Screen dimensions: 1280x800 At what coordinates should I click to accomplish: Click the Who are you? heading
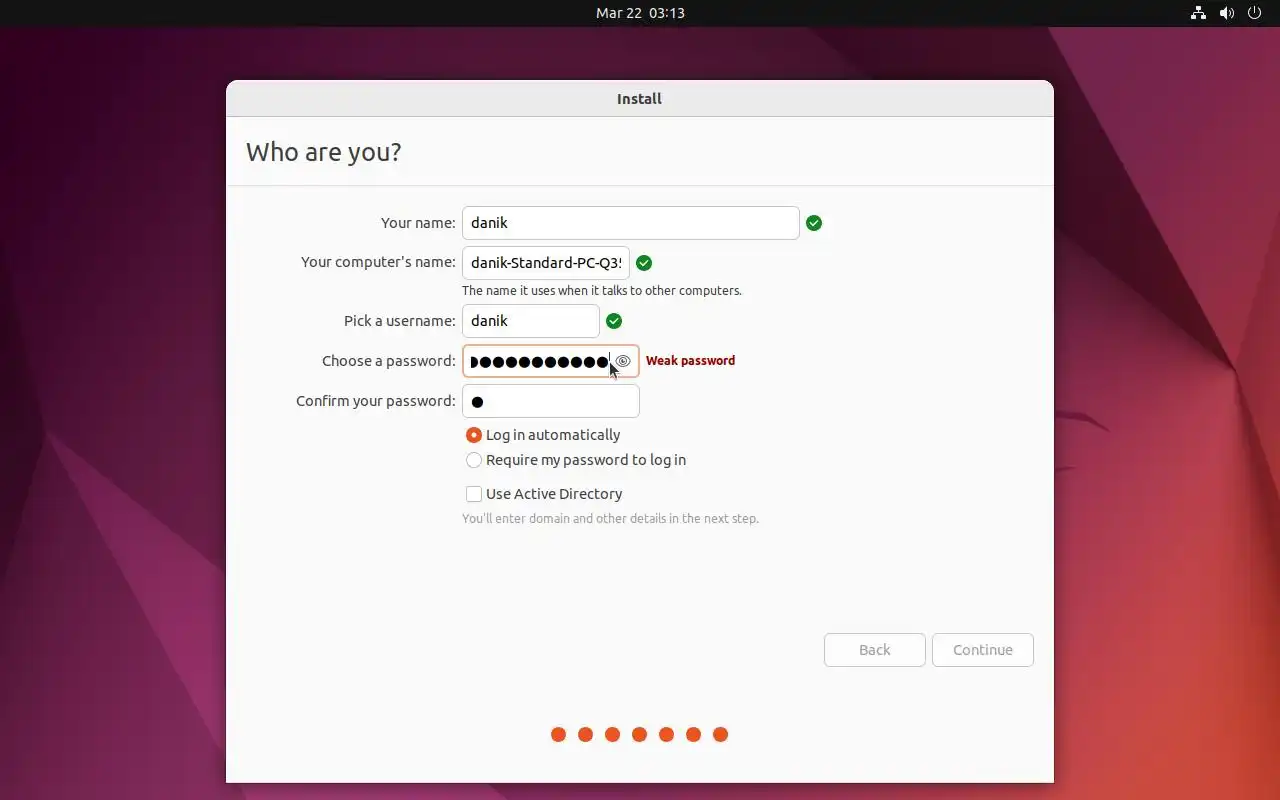pos(324,152)
